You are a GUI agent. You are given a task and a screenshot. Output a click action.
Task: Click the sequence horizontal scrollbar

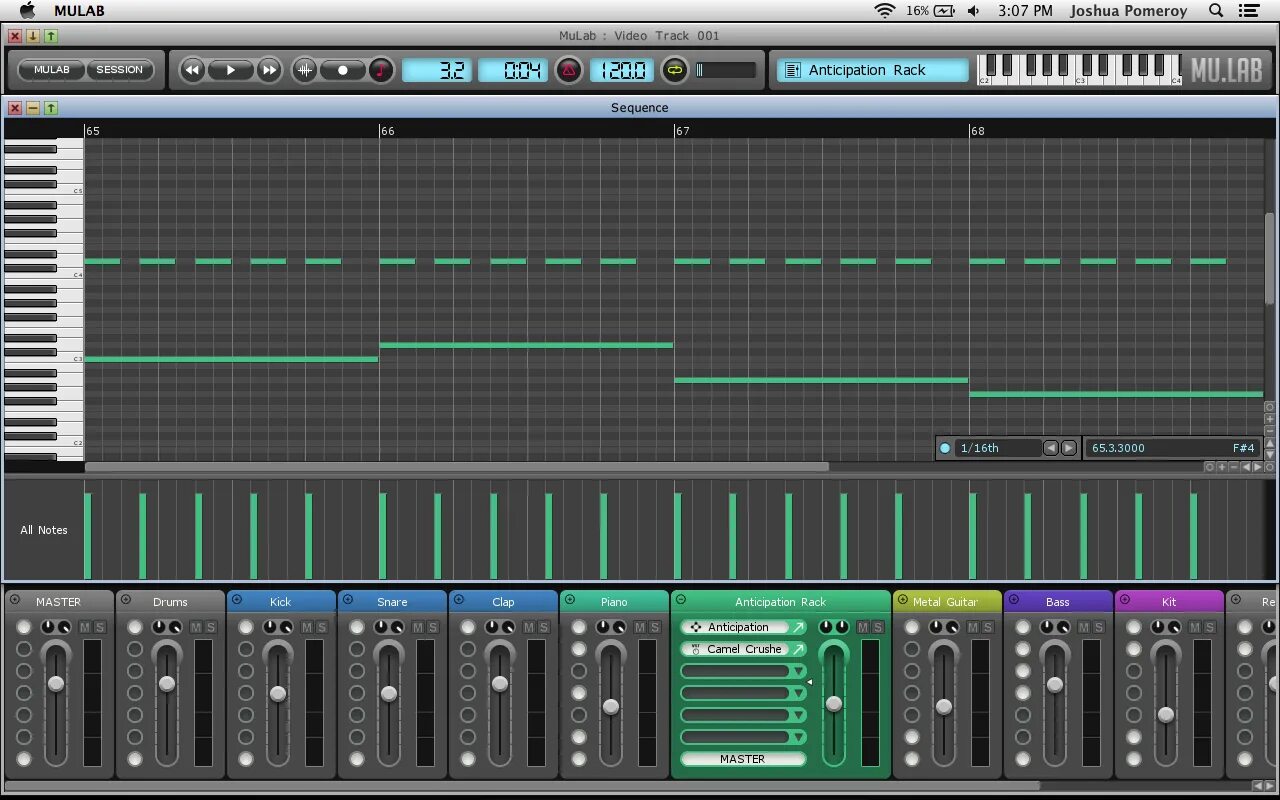pyautogui.click(x=457, y=467)
